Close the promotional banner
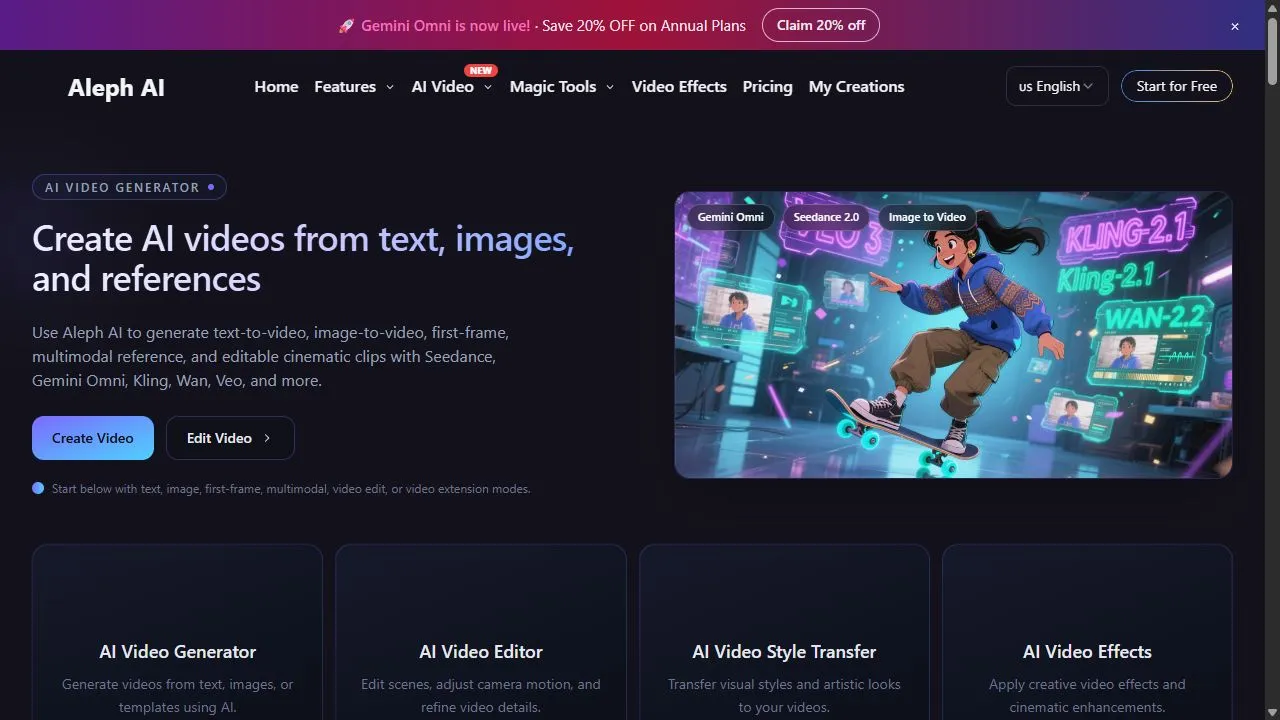The height and width of the screenshot is (720, 1280). (x=1235, y=26)
